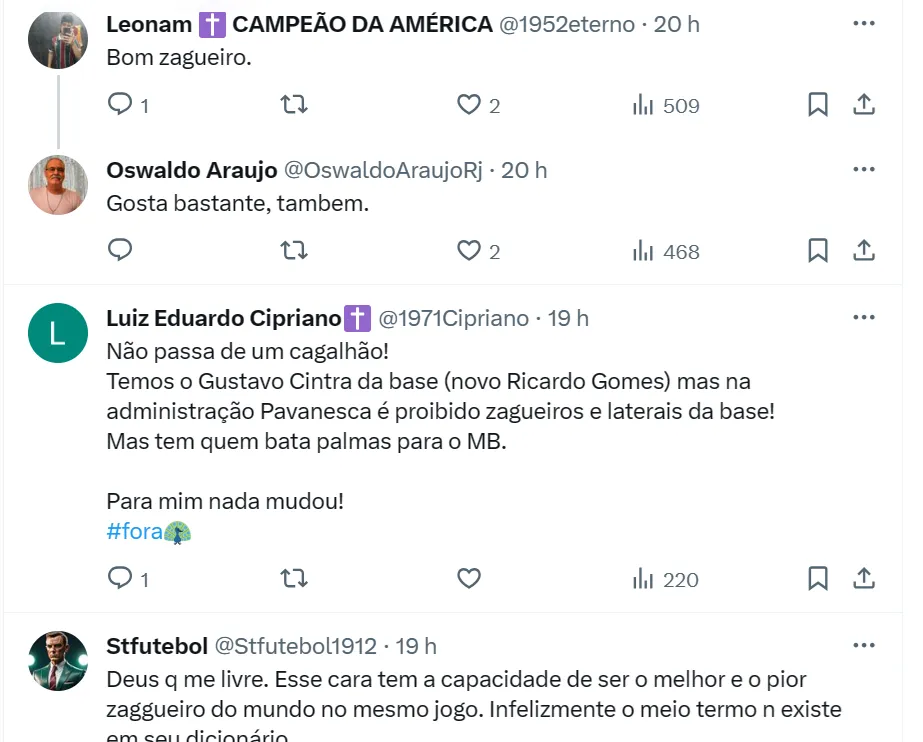The height and width of the screenshot is (742, 923).
Task: Repost Luiz Eduardo Cipriano's tweet
Action: (x=294, y=578)
